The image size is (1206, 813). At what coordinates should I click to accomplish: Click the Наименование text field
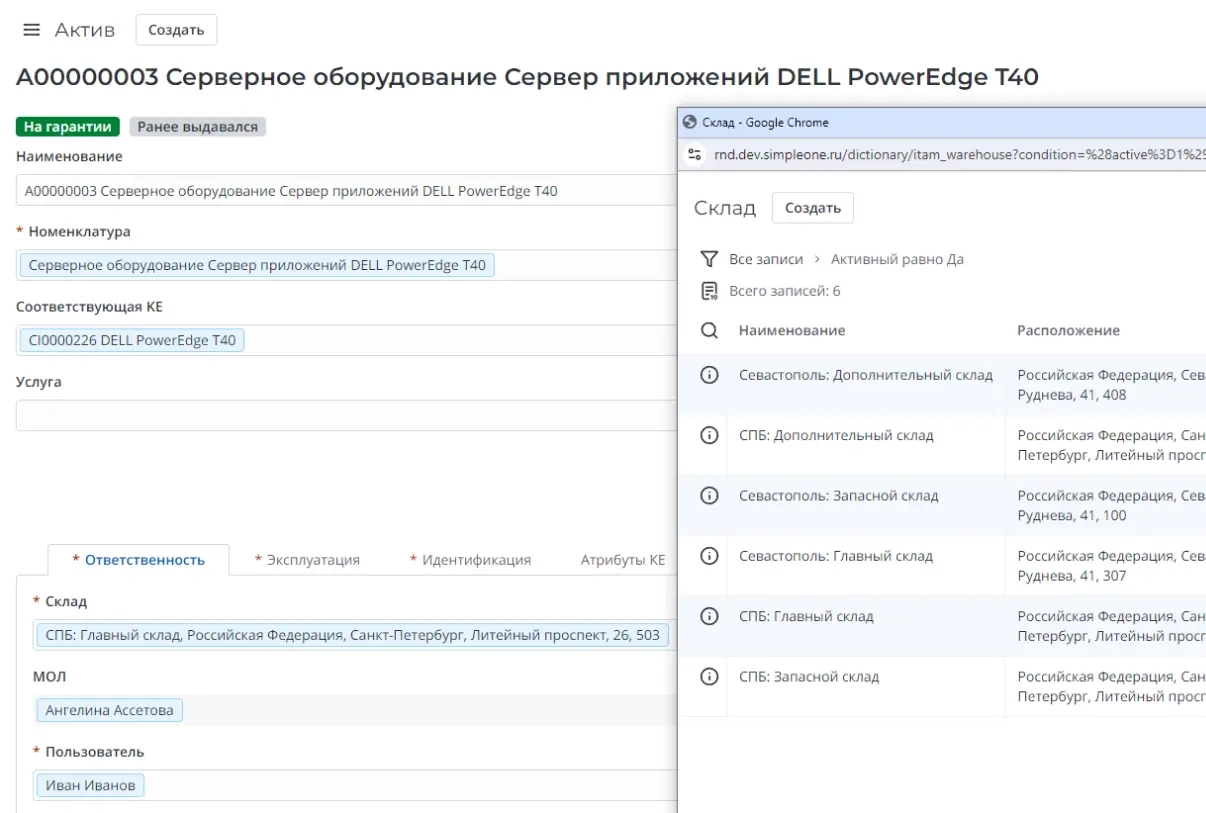coord(346,190)
